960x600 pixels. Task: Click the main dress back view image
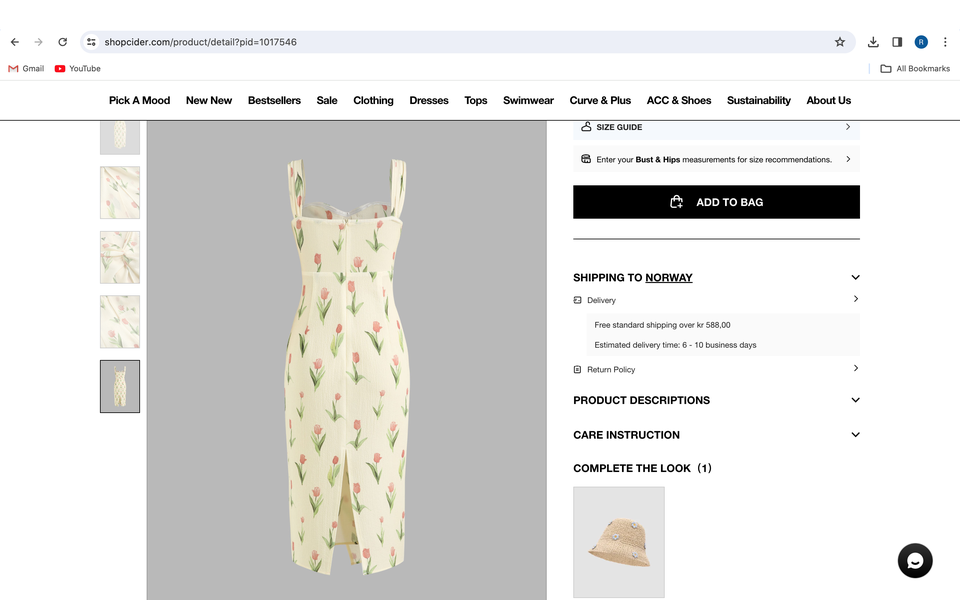click(x=347, y=361)
